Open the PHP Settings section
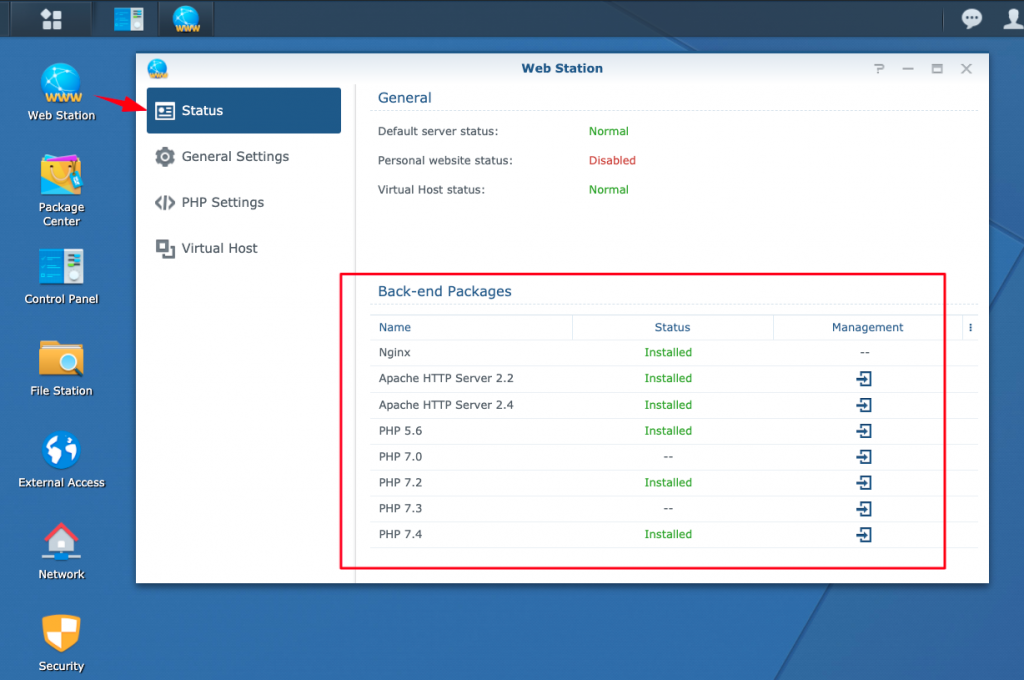Image resolution: width=1024 pixels, height=680 pixels. click(244, 202)
